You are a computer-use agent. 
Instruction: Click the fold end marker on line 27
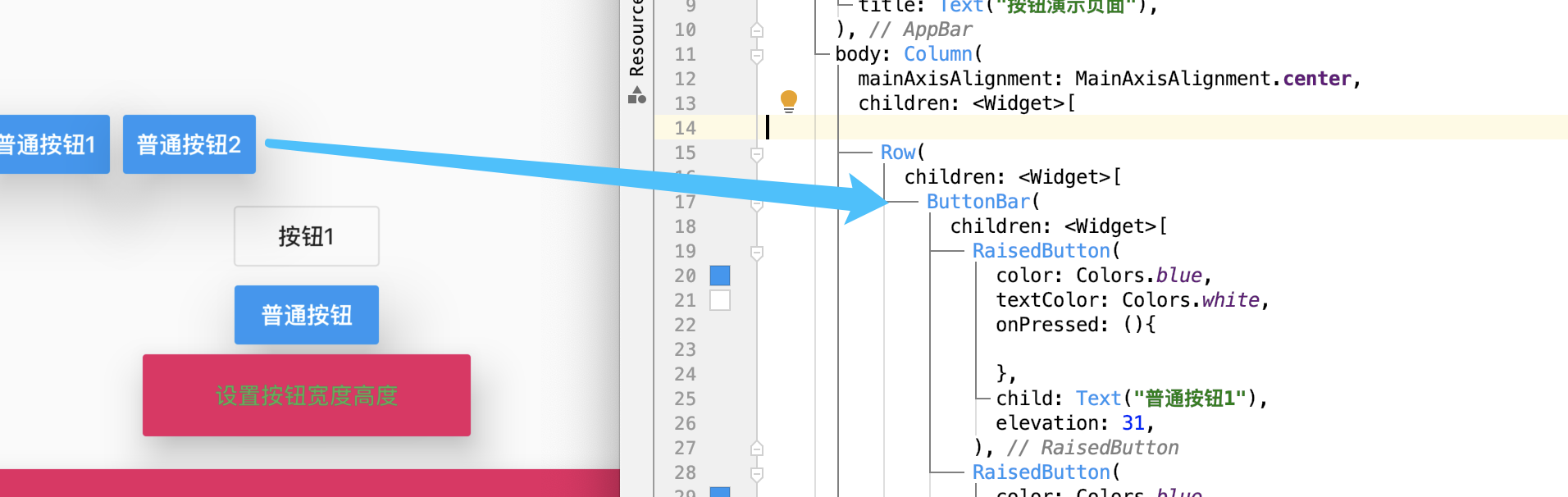pos(757,449)
